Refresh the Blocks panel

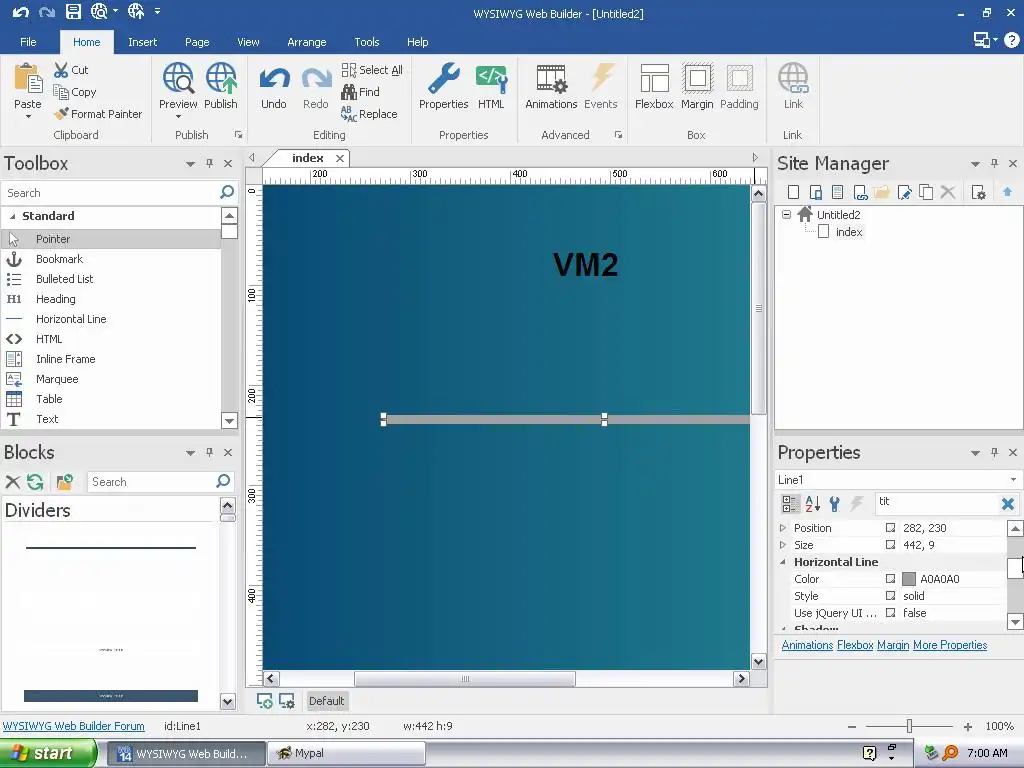[35, 482]
